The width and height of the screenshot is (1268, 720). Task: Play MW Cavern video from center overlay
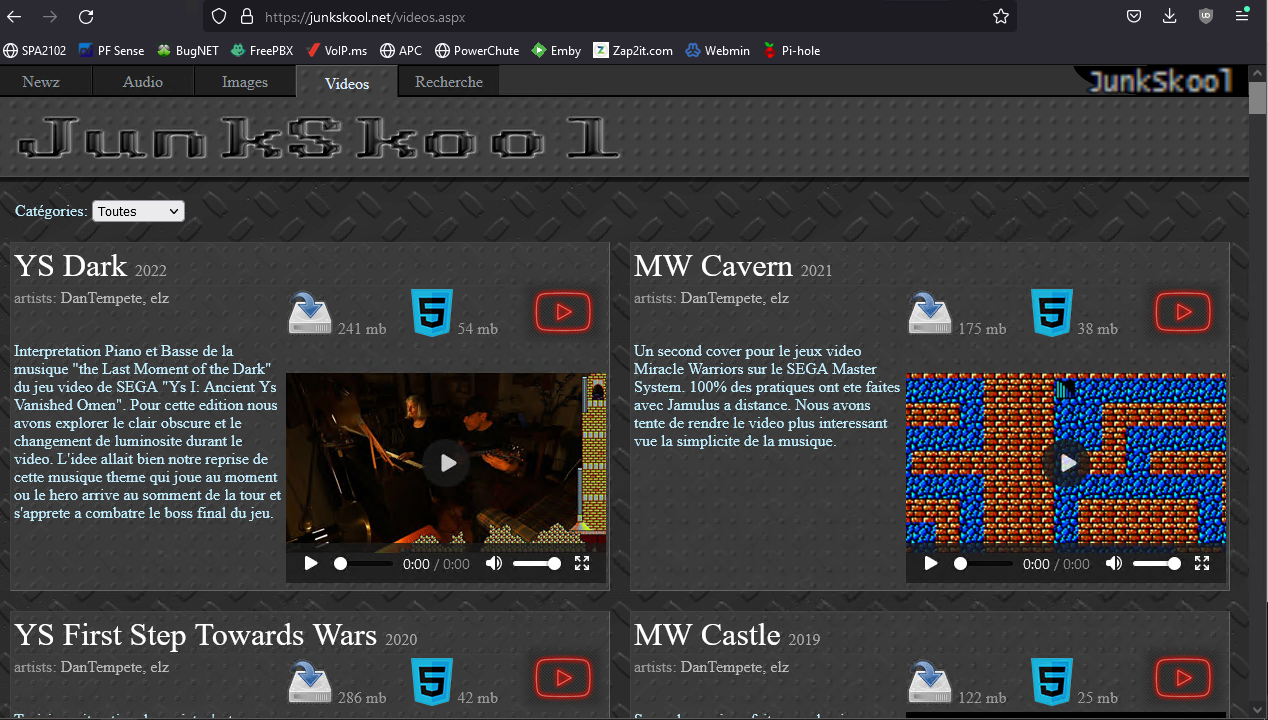click(1067, 463)
